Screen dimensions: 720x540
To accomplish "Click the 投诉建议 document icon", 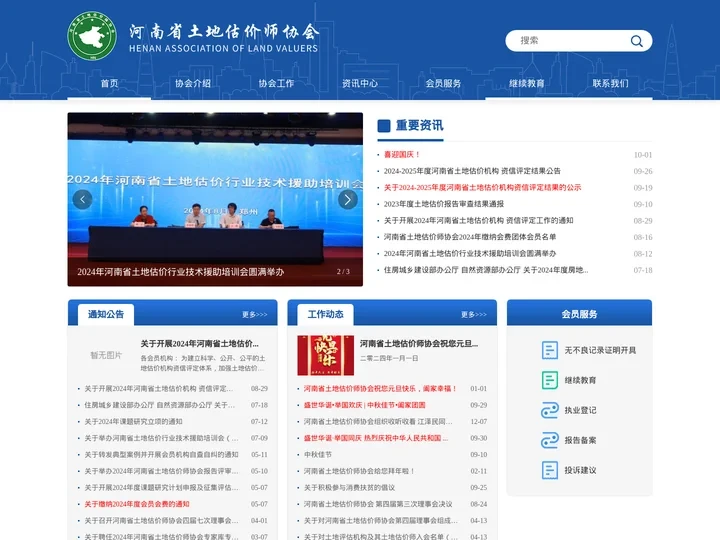I will (550, 470).
